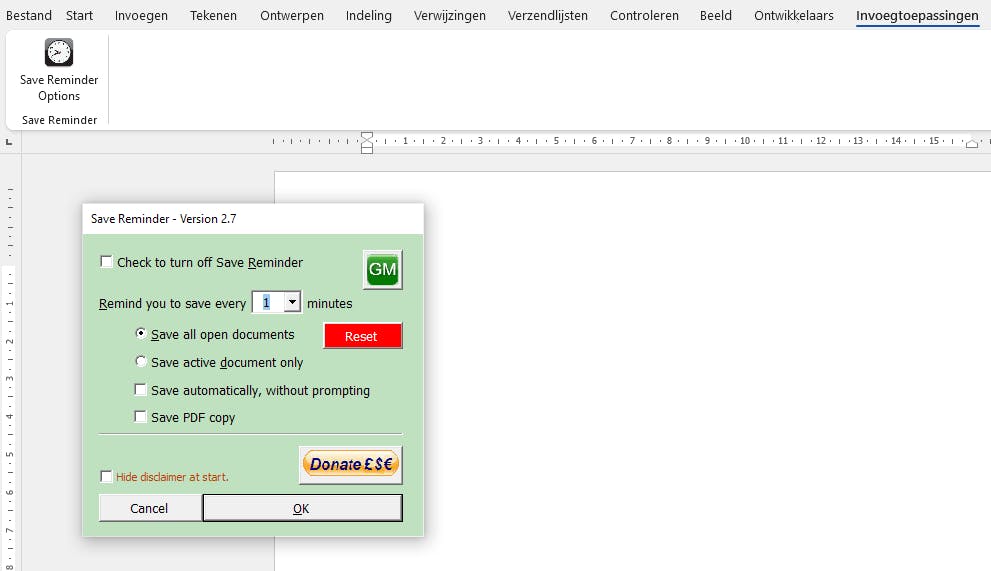Click the Save Reminder dialog title bar
991x571 pixels.
pyautogui.click(x=253, y=219)
